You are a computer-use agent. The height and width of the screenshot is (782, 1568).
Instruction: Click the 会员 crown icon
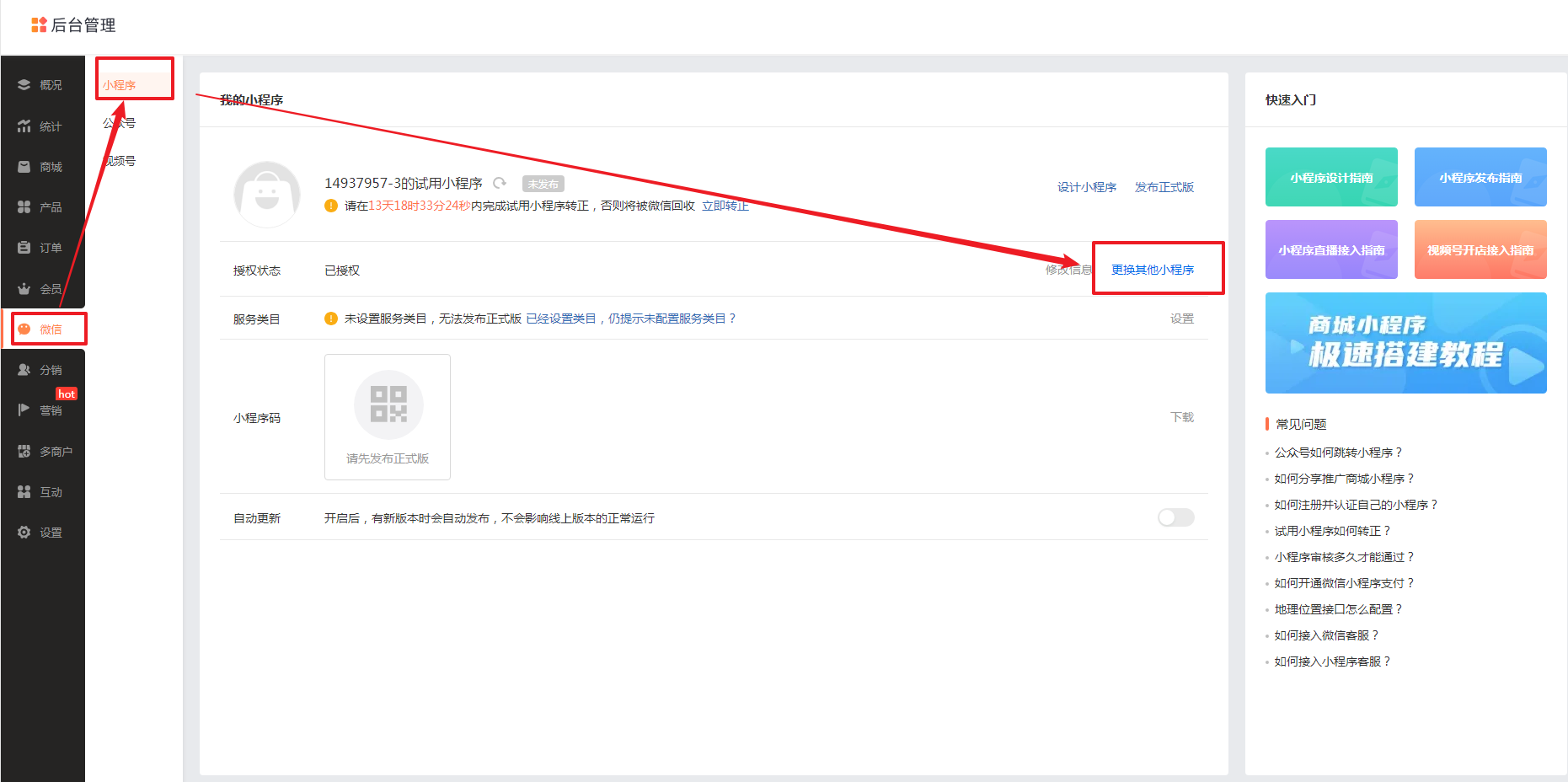click(24, 288)
